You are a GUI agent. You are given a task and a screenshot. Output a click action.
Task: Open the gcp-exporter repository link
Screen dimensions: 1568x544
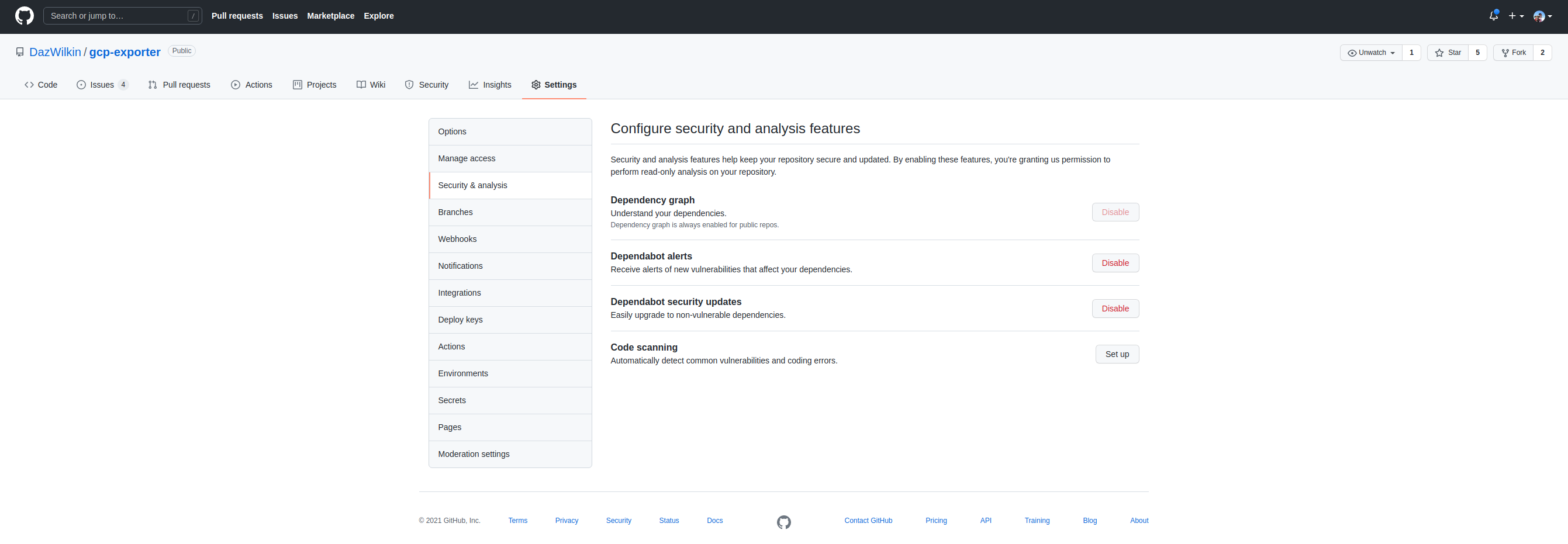pyautogui.click(x=125, y=53)
